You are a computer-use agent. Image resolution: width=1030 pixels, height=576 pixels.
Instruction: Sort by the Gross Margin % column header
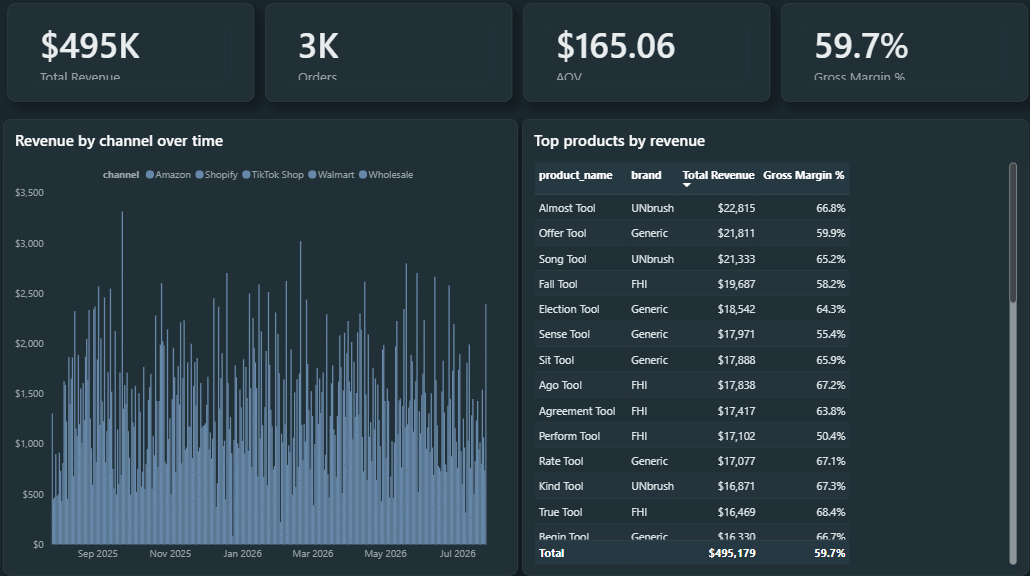tap(803, 175)
